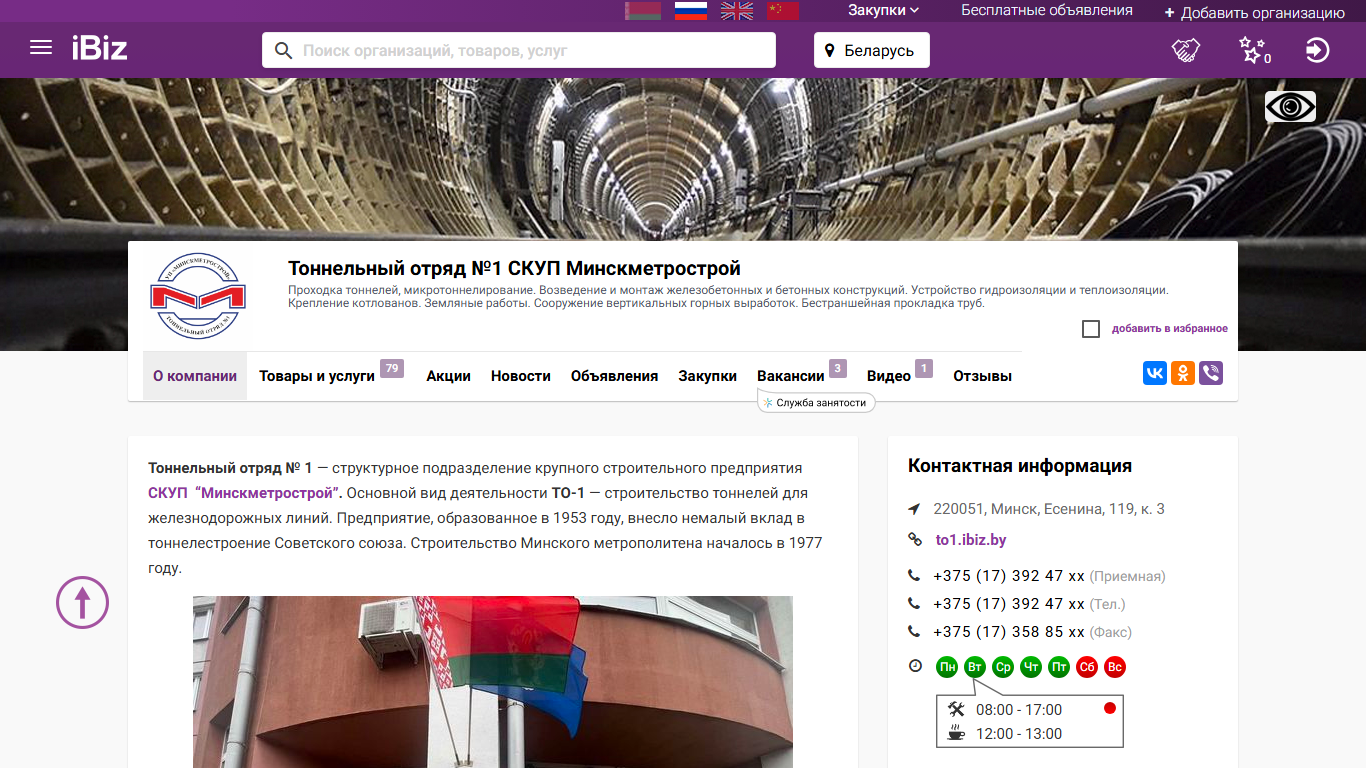
Task: Open СКУП Минскметрострой link in text
Action: 245,493
